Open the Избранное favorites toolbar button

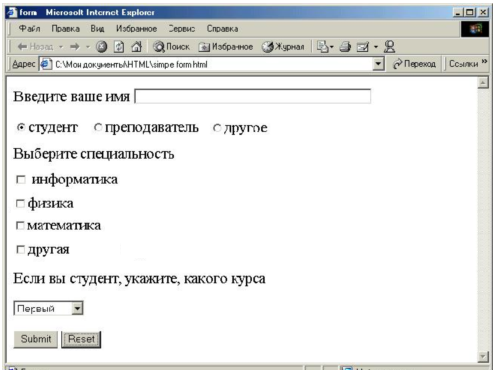(x=226, y=47)
